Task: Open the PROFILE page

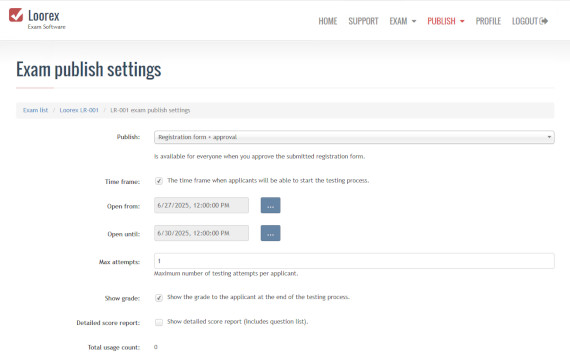Action: (x=488, y=21)
